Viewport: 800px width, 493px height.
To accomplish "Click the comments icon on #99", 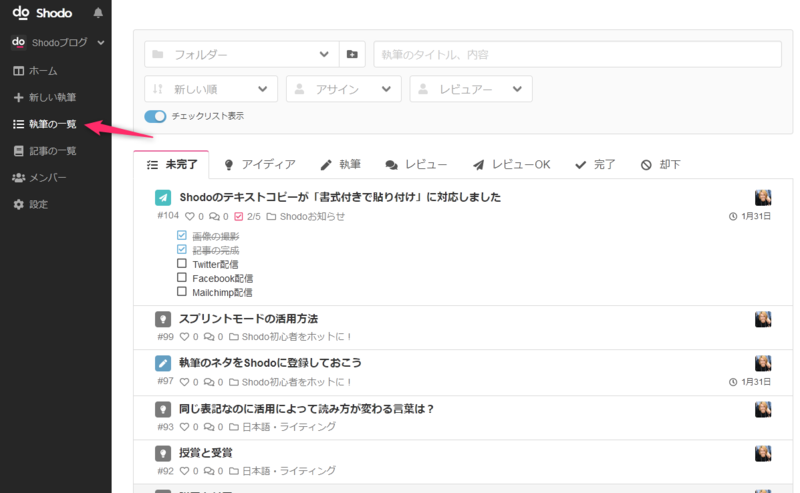I will click(x=209, y=337).
